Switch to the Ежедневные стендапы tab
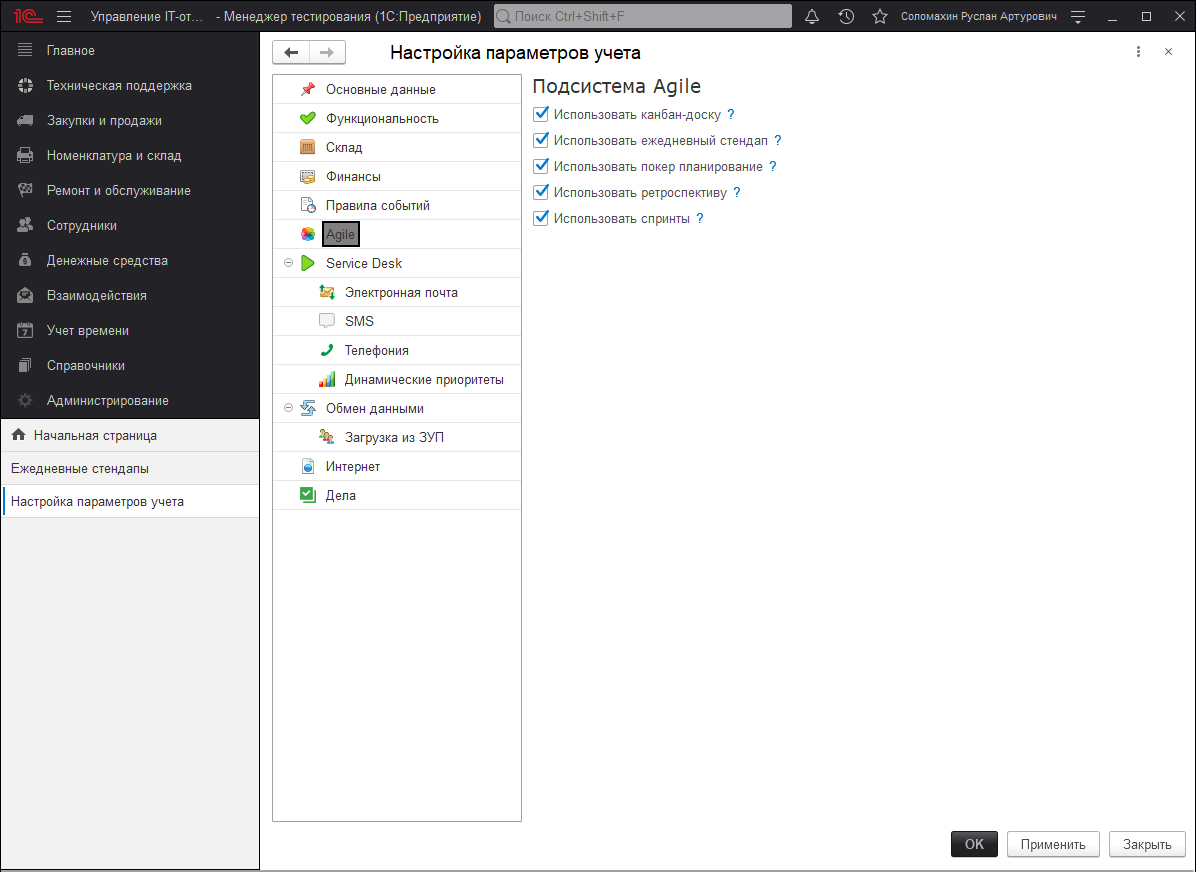This screenshot has width=1196, height=872. point(80,469)
